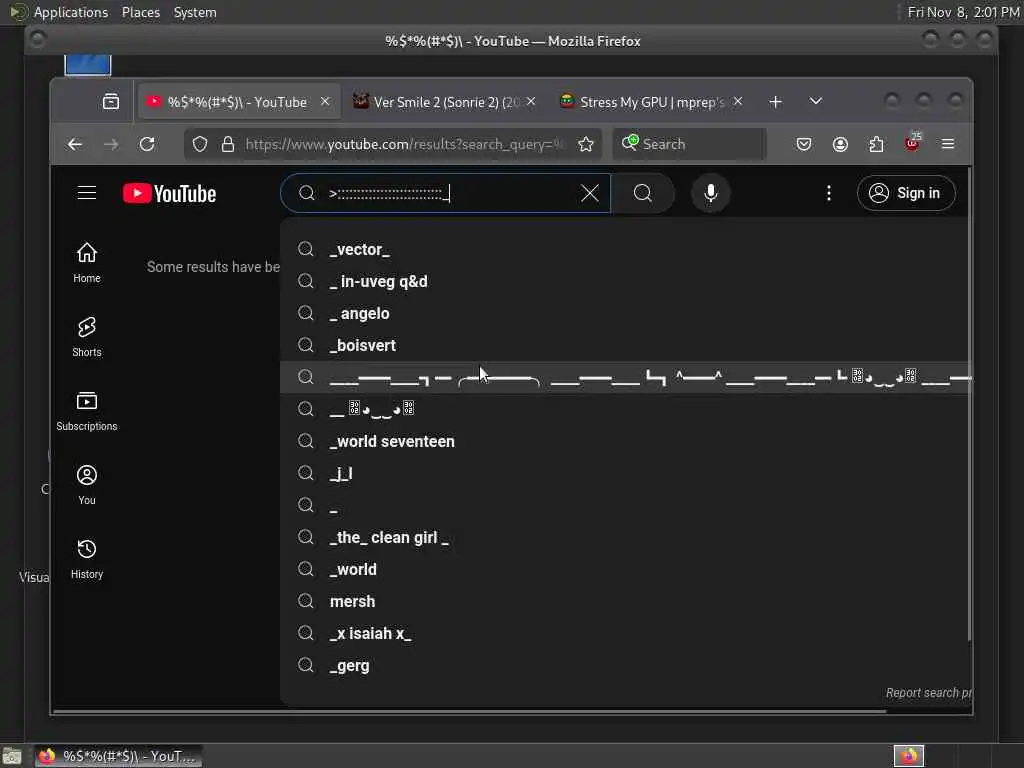Choose suggestion _ angelo
Image resolution: width=1024 pixels, height=768 pixels.
(x=626, y=313)
